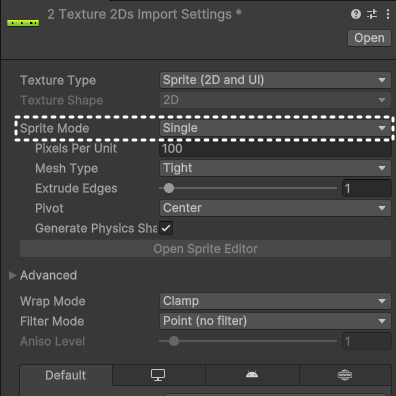Open the Pivot dropdown
Screen dimensions: 396x396
pyautogui.click(x=275, y=208)
